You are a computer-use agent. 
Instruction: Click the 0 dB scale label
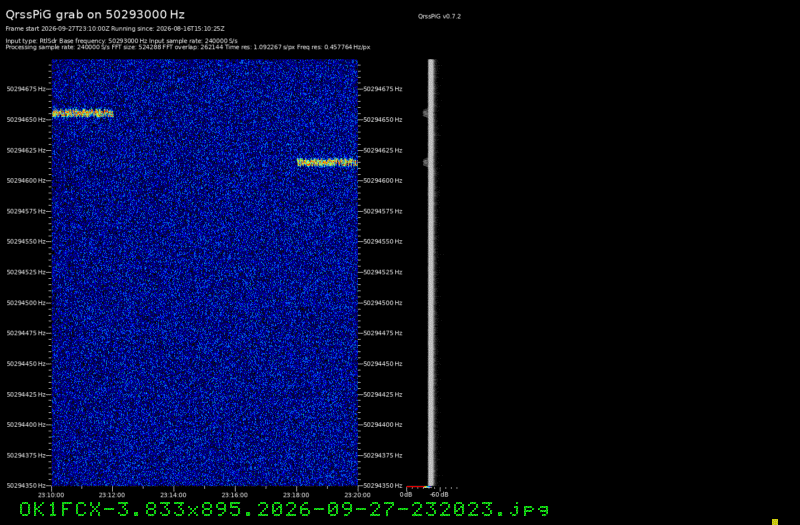[x=406, y=495]
